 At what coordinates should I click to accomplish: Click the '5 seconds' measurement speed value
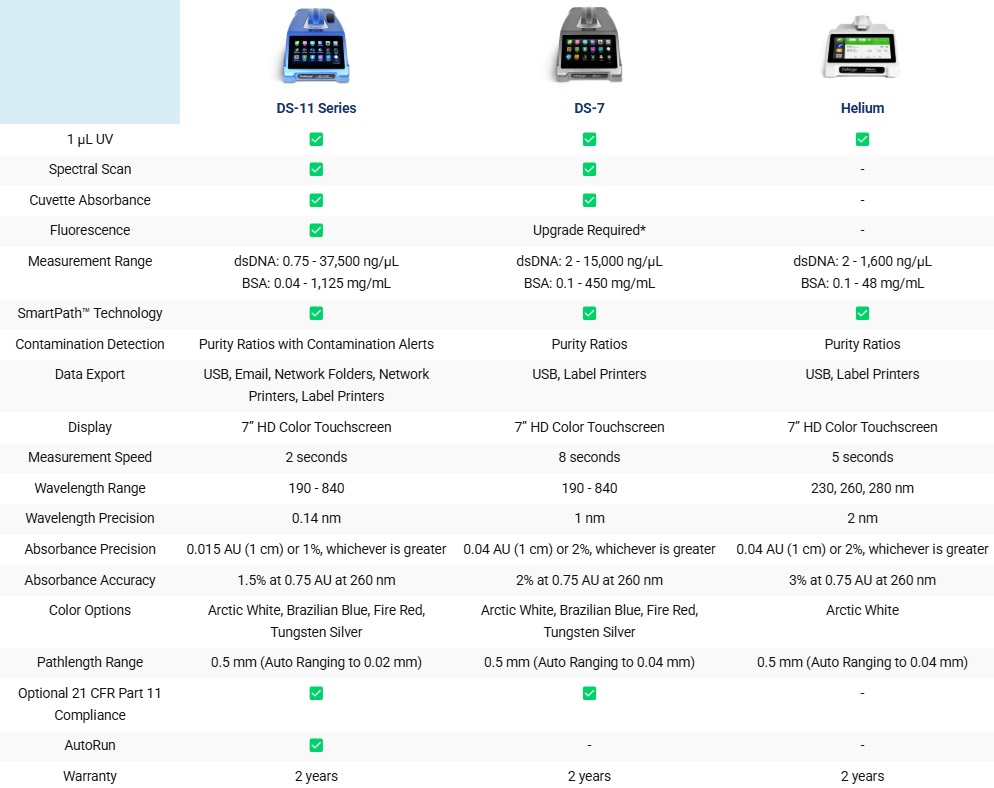point(862,457)
